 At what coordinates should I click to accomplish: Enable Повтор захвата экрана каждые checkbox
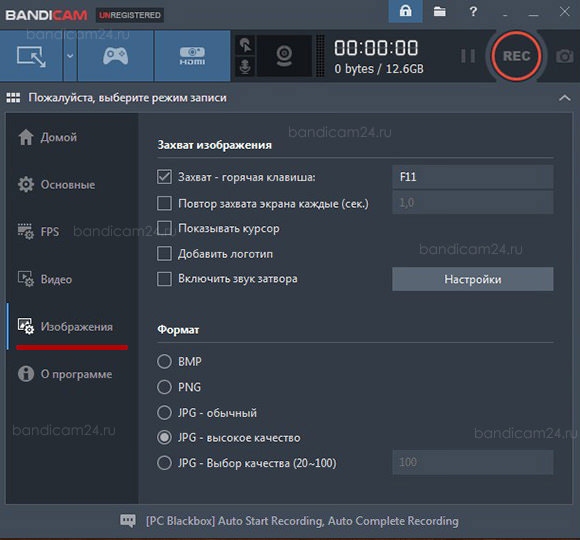[x=164, y=203]
